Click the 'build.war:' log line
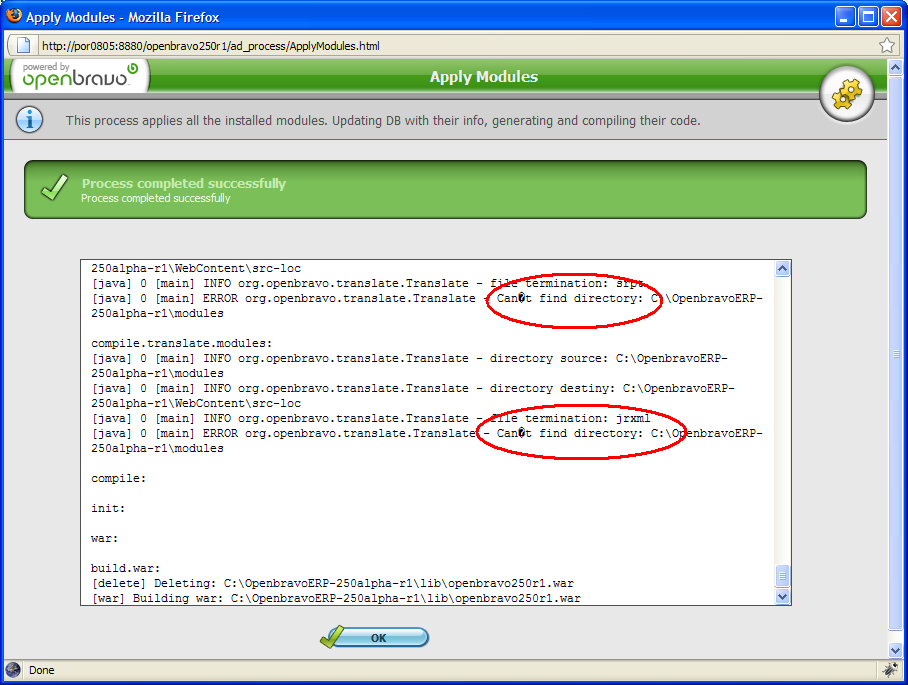This screenshot has width=908, height=685. point(125,568)
